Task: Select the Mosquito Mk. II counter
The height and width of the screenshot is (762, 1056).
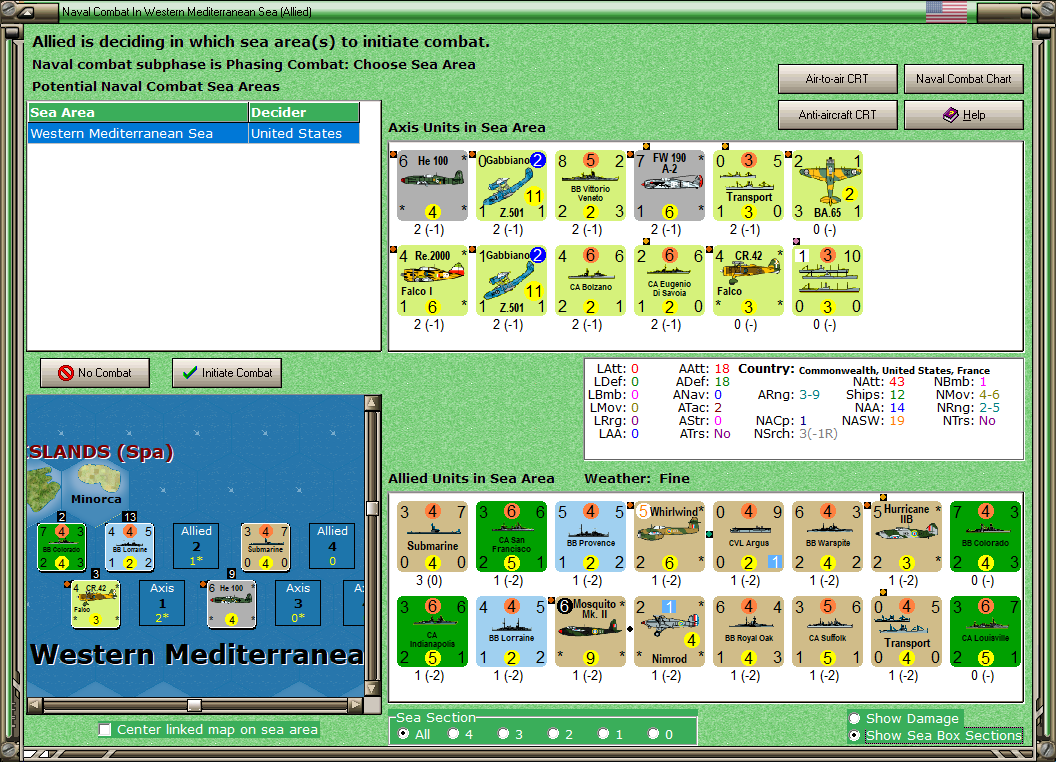Action: [x=591, y=631]
